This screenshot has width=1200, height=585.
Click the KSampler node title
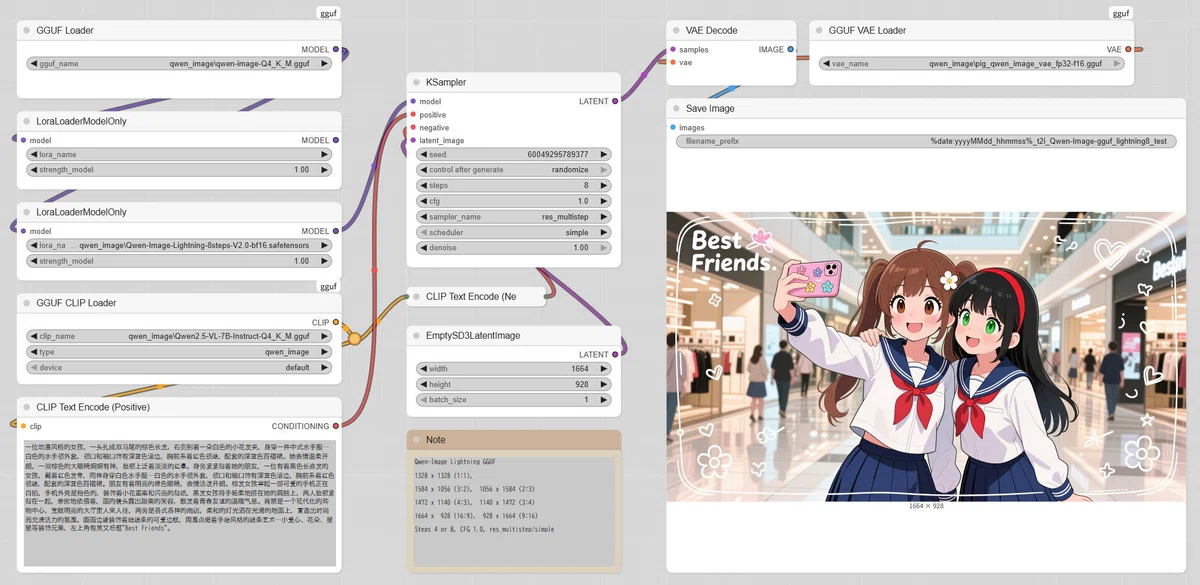point(446,82)
